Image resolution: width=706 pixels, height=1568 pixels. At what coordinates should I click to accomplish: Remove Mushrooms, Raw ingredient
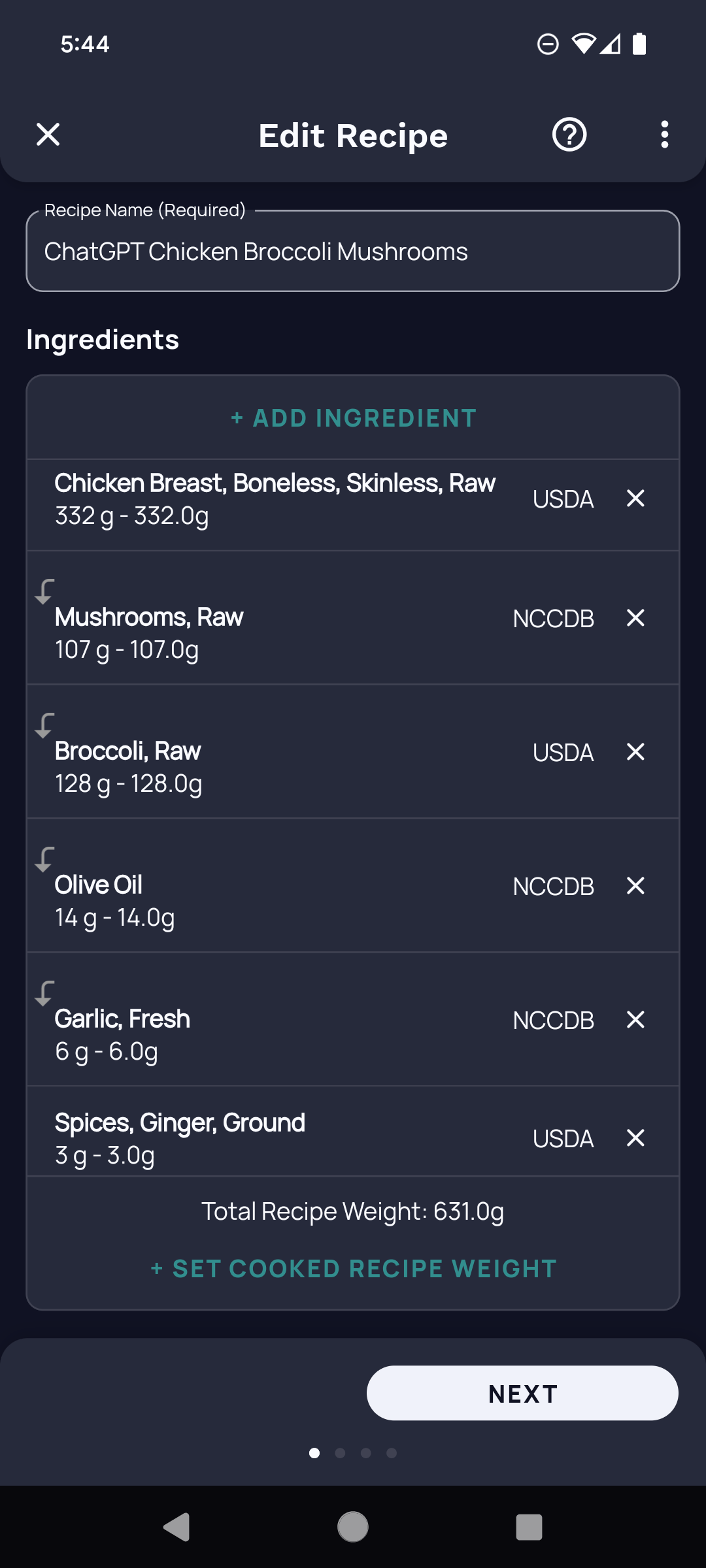tap(635, 618)
